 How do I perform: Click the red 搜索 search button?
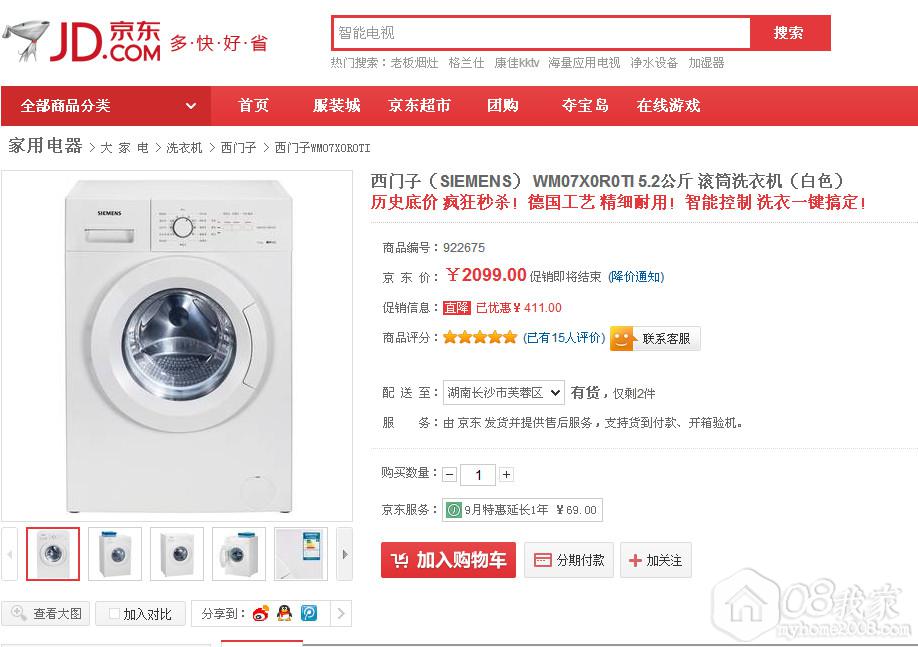pyautogui.click(x=788, y=33)
